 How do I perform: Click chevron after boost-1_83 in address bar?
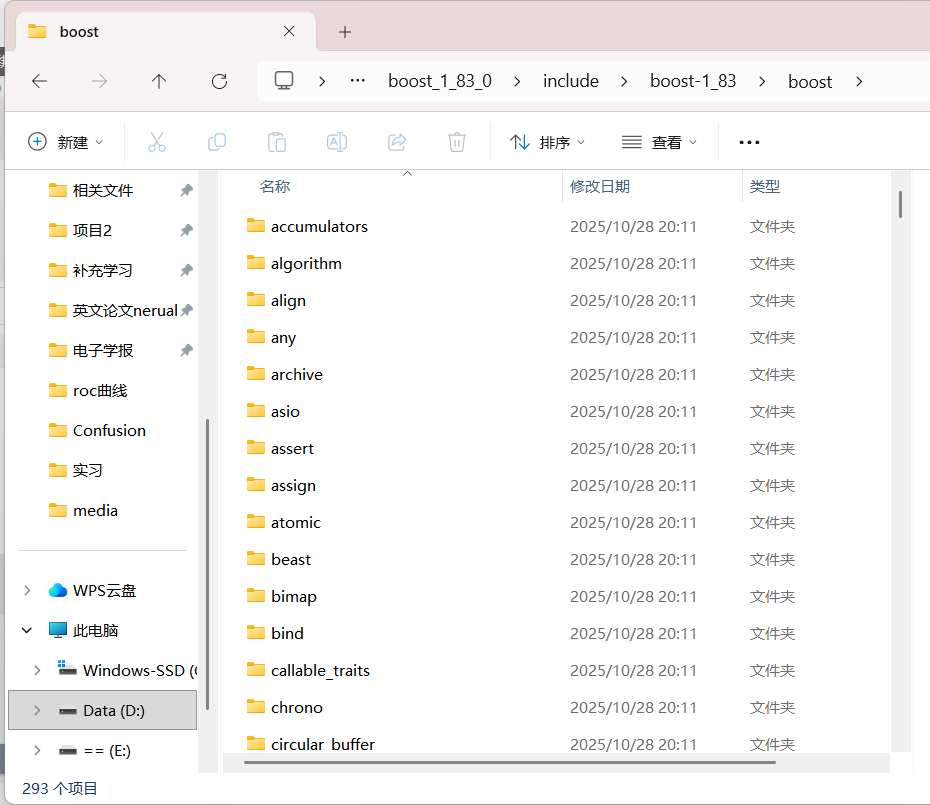(x=762, y=81)
